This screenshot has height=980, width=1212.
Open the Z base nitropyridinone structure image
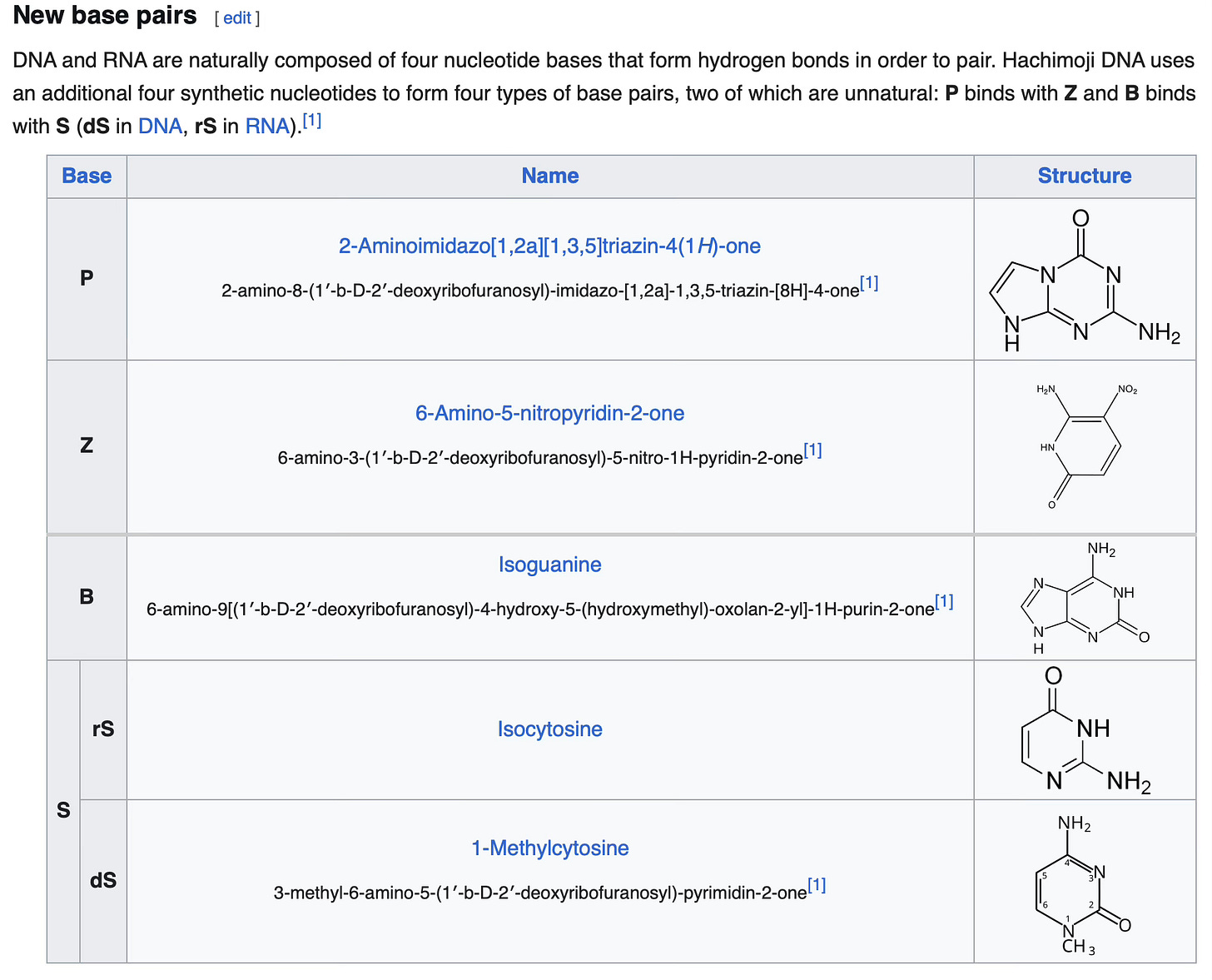coord(1085,446)
